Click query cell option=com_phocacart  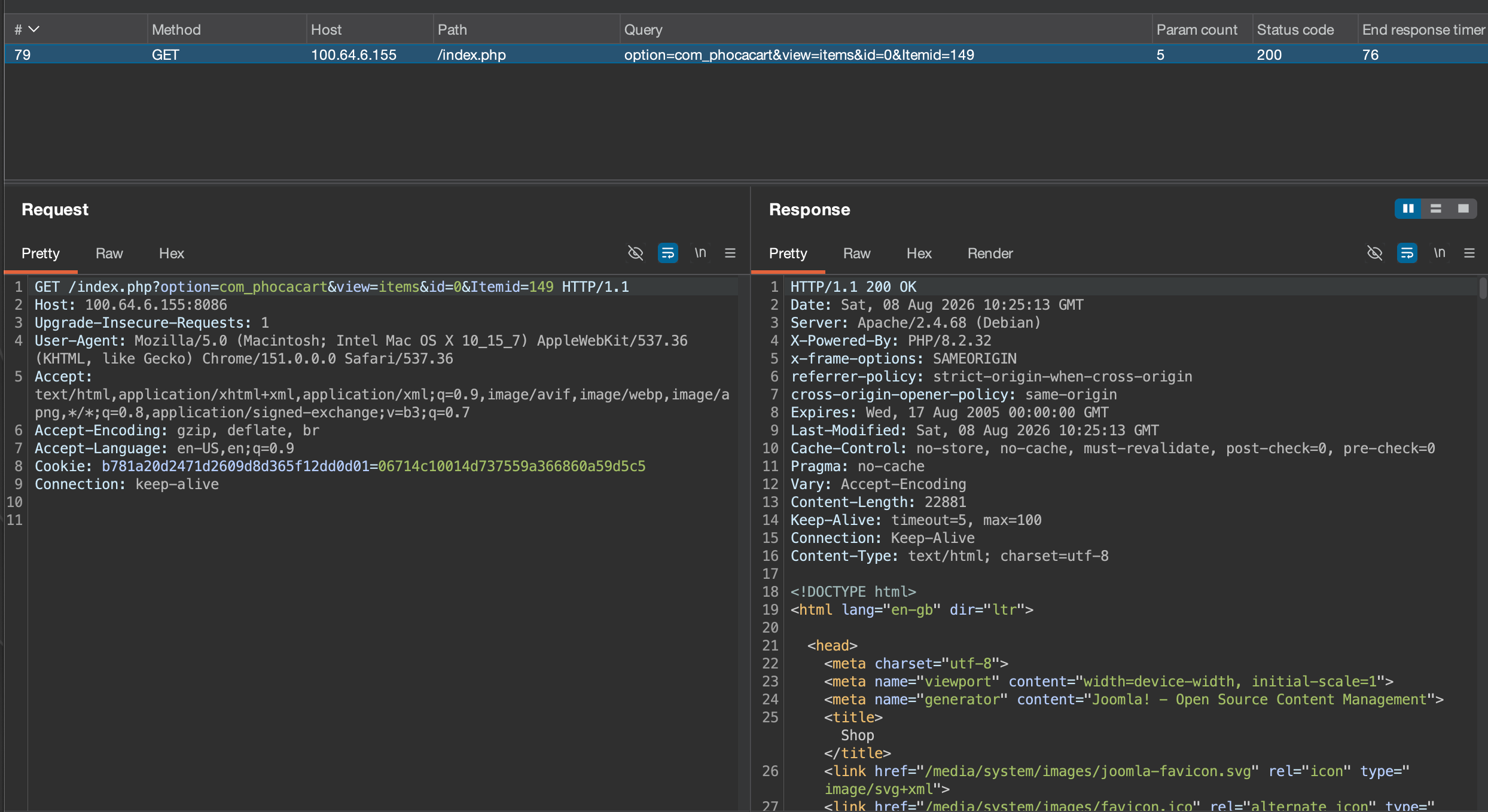[799, 54]
